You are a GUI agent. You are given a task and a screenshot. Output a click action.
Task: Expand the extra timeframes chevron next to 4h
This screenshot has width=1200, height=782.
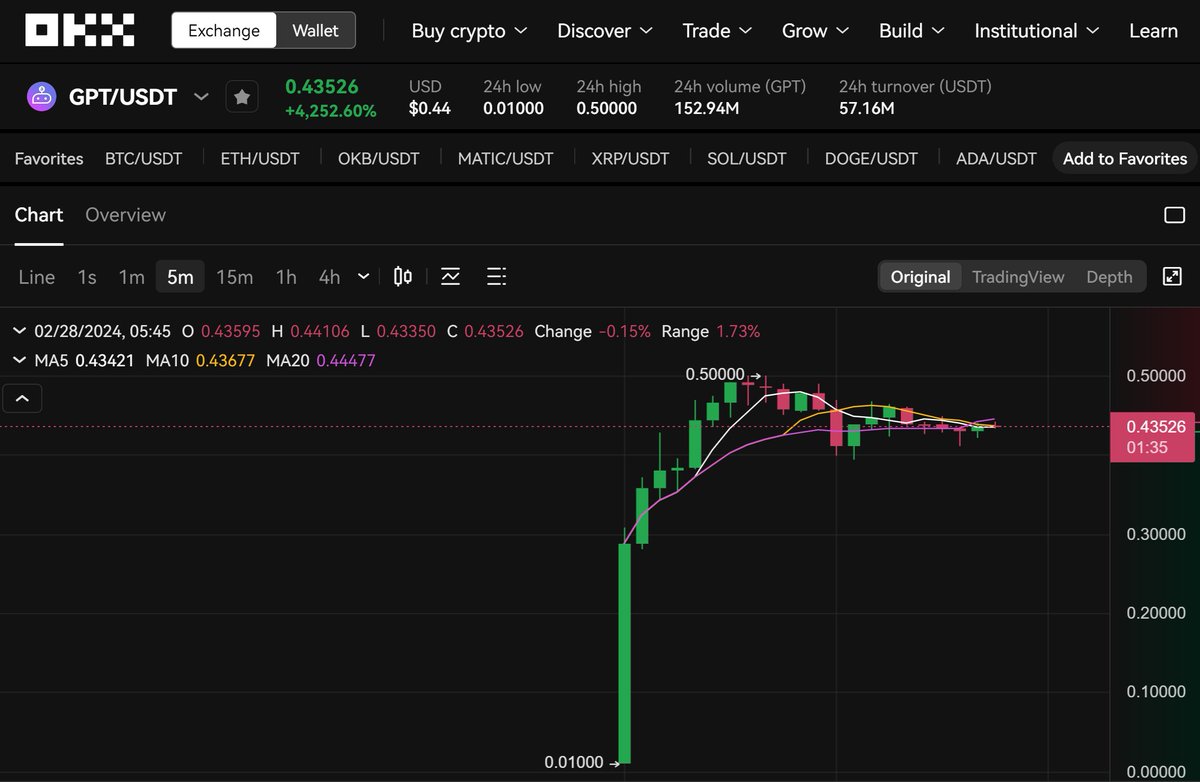coord(362,276)
